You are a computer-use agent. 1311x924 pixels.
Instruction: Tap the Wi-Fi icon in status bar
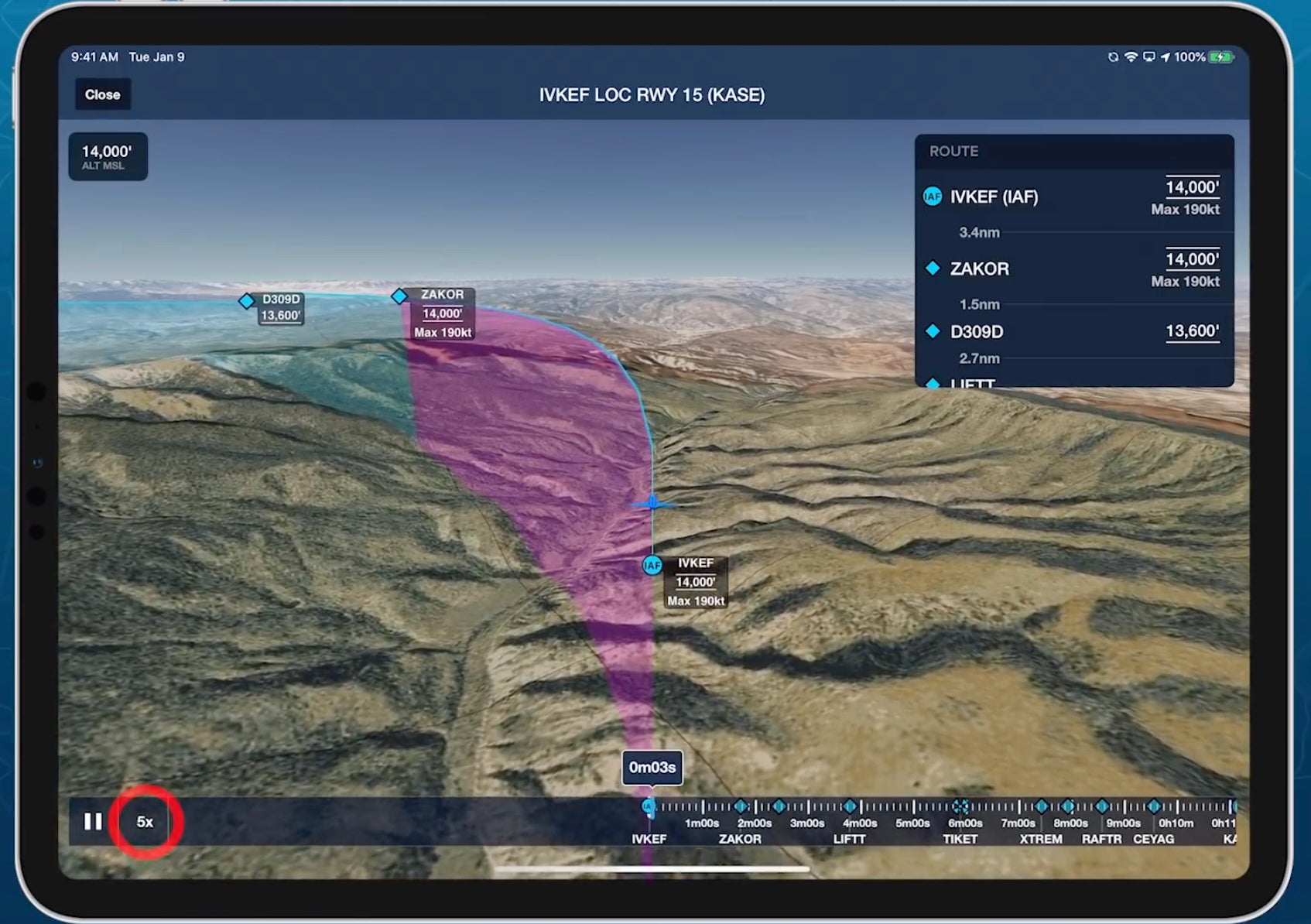1131,57
